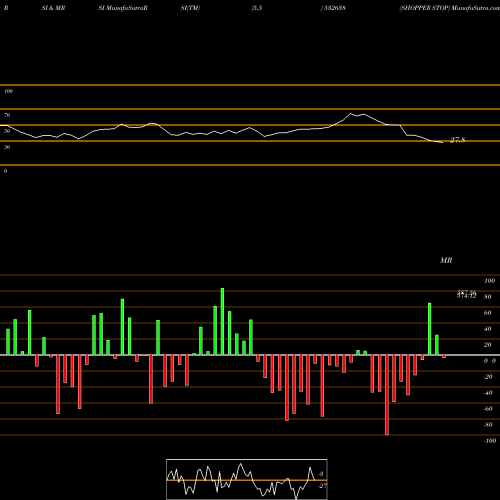Click the MR axis label 80
The height and width of the screenshot is (500, 500).
(x=488, y=297)
